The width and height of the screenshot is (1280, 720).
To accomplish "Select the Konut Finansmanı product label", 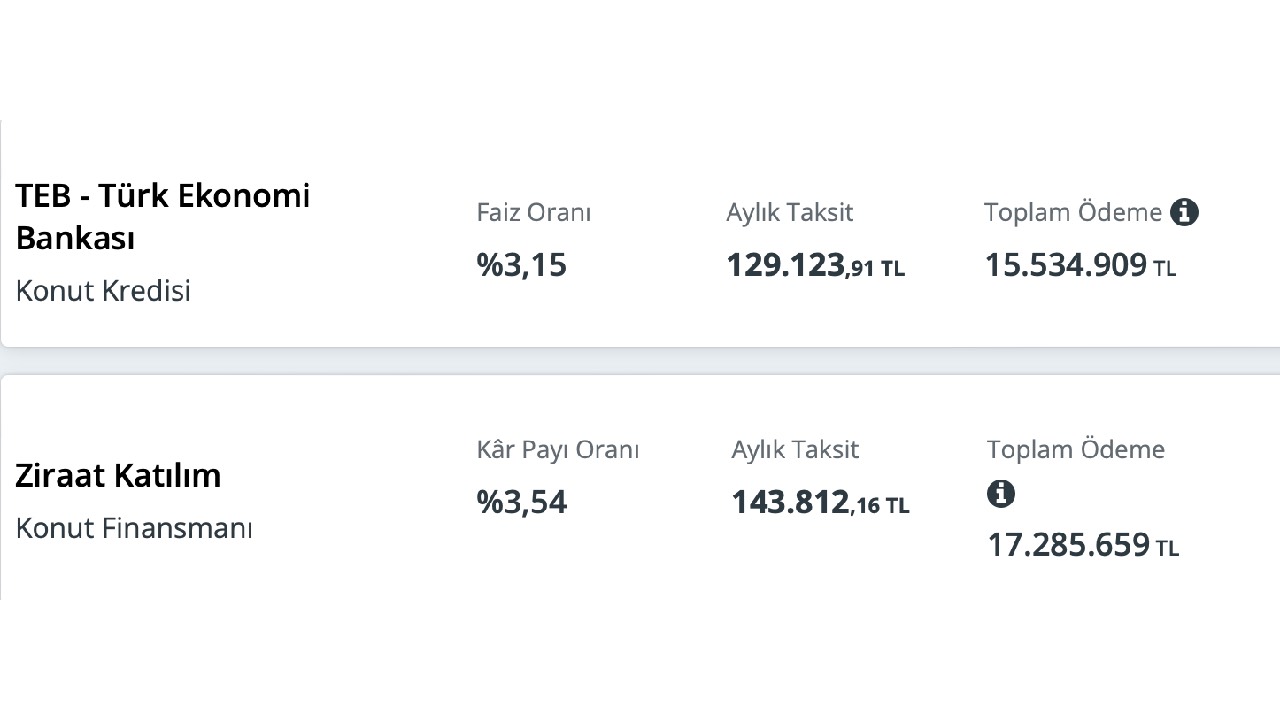I will pos(134,528).
